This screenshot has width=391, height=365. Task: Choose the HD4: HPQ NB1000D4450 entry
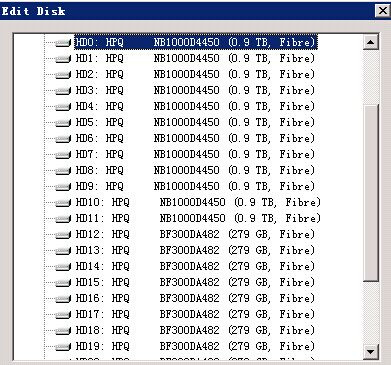coord(195,106)
